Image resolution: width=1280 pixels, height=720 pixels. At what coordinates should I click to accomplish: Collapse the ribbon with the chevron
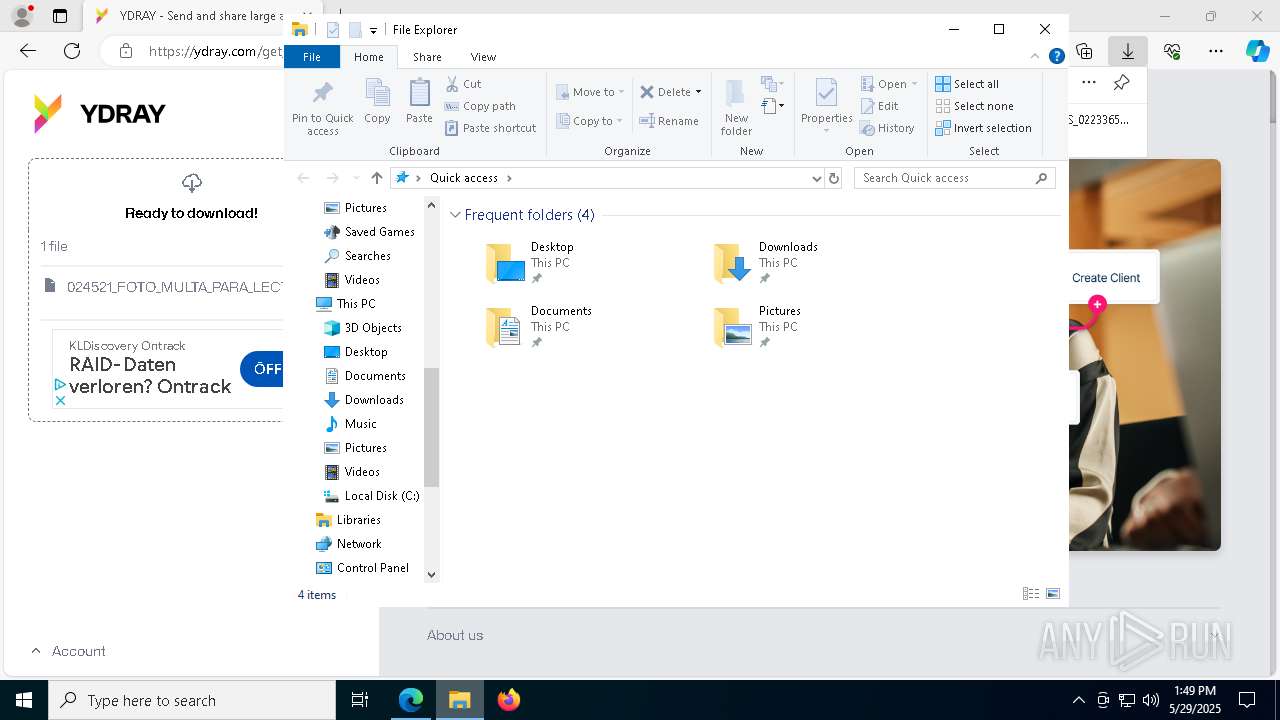[1035, 57]
